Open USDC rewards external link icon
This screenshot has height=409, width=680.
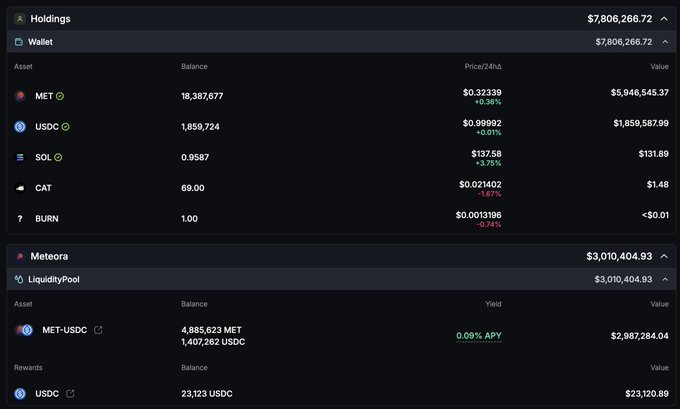point(70,394)
